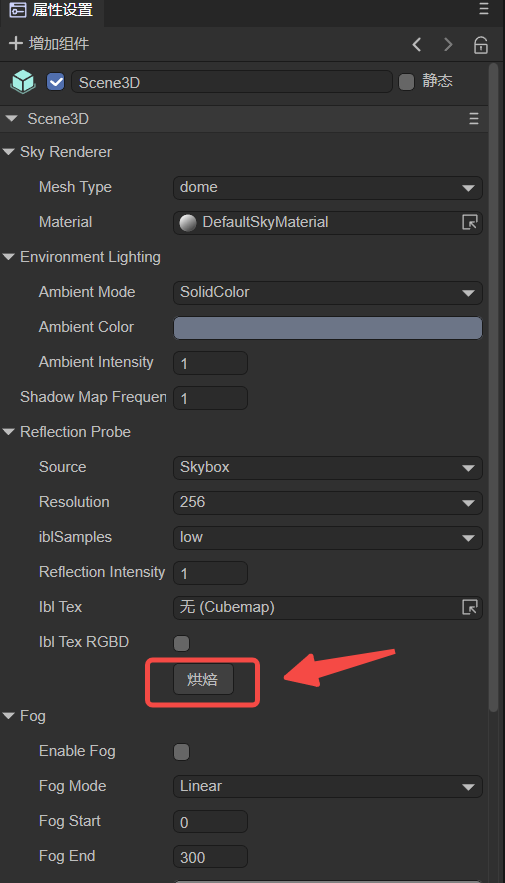Click the Scene3D cube node icon
This screenshot has width=505, height=883.
(23, 82)
